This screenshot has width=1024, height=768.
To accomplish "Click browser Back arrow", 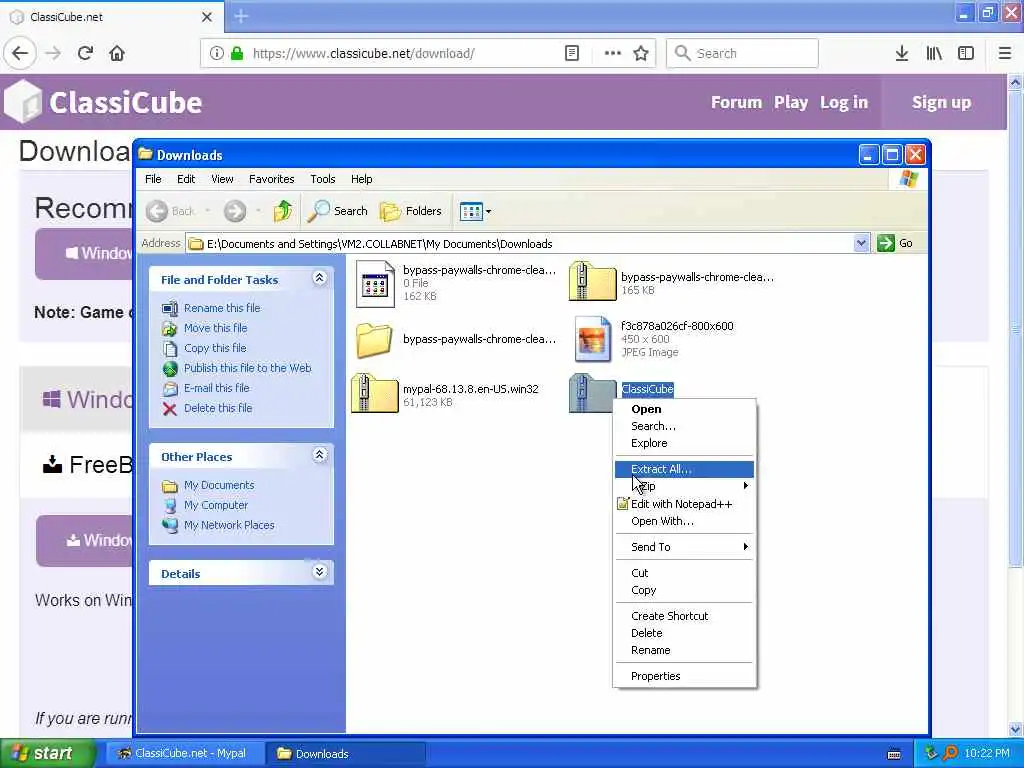I will [20, 53].
